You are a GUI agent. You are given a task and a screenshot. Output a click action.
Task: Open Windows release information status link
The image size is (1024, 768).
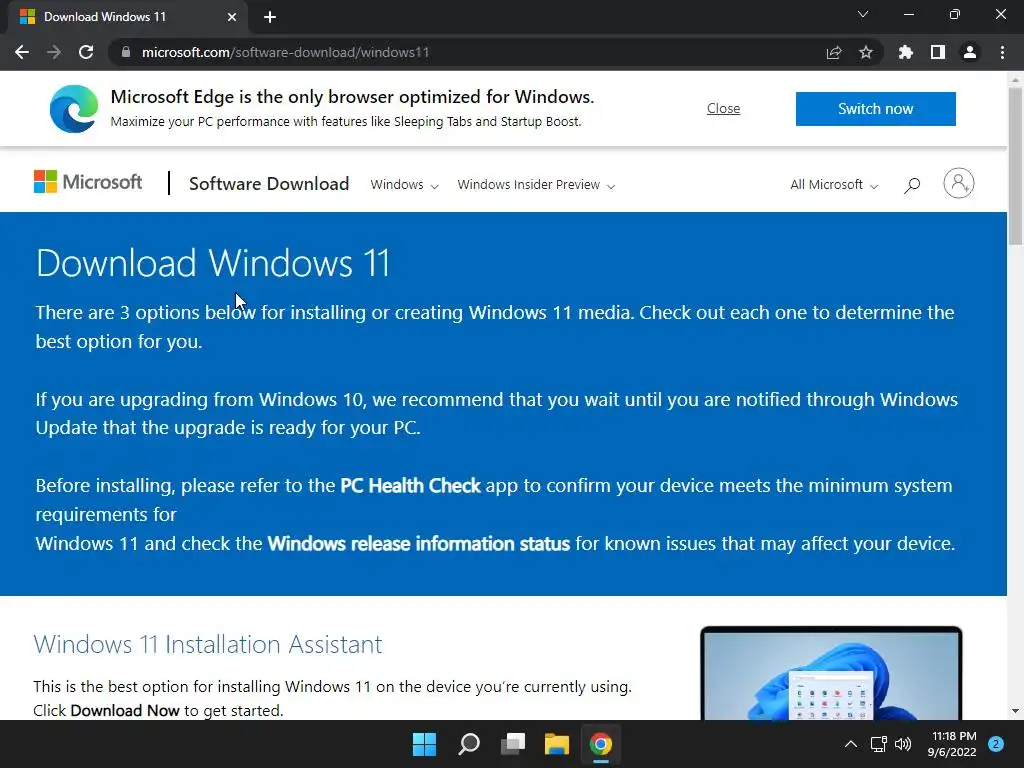(x=419, y=543)
